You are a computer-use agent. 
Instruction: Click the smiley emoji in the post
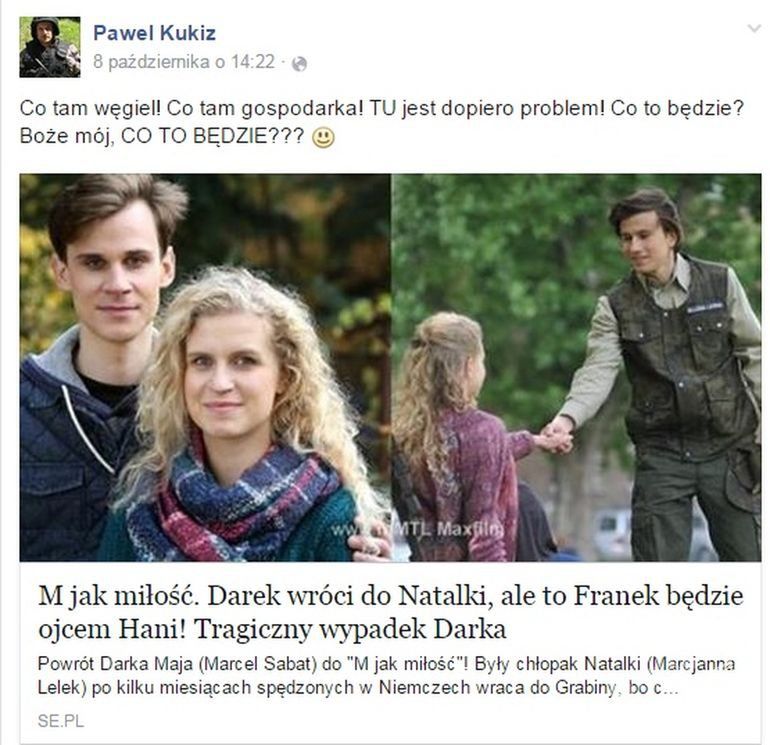coord(323,138)
